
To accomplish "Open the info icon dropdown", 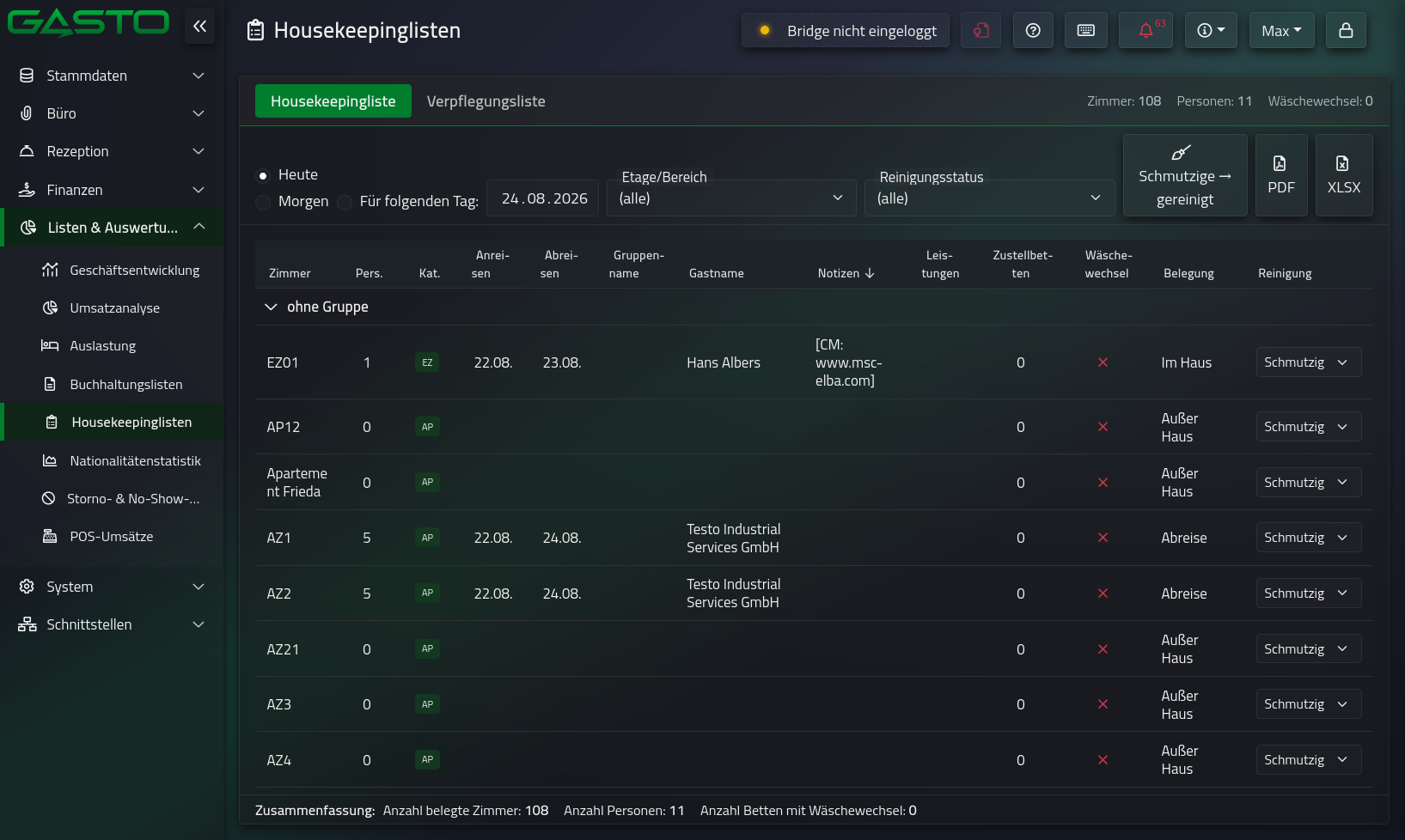I will (x=1211, y=30).
